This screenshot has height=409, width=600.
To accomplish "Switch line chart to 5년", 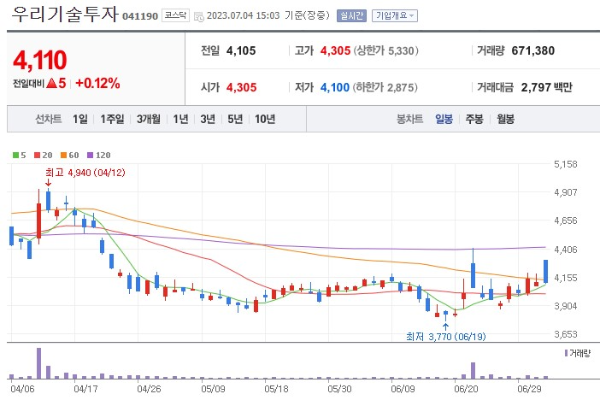I will pyautogui.click(x=235, y=119).
